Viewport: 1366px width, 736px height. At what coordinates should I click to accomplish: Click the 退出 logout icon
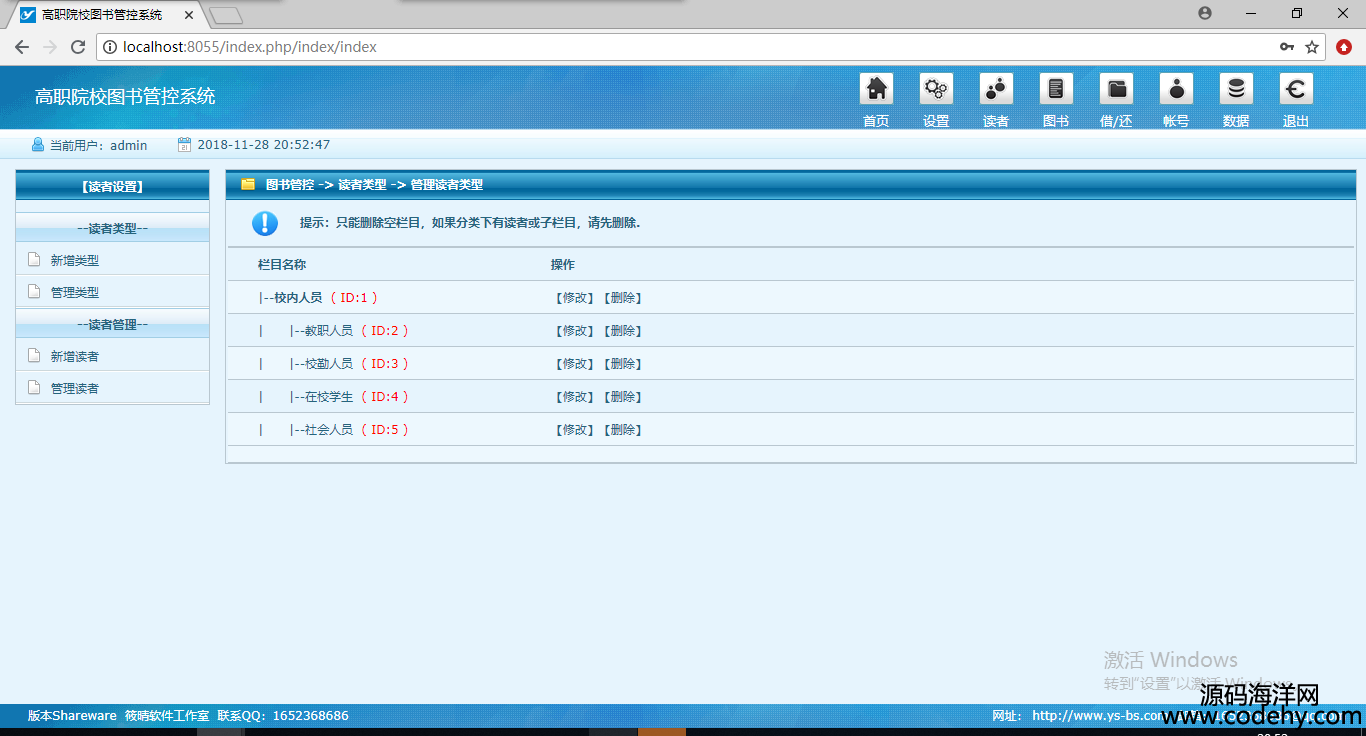click(x=1296, y=90)
